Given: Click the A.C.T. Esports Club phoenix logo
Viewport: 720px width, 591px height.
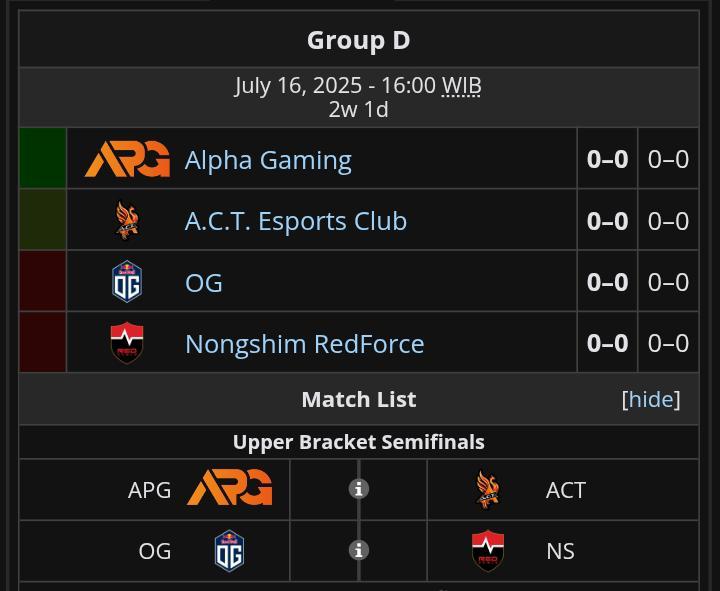Looking at the screenshot, I should click(127, 220).
